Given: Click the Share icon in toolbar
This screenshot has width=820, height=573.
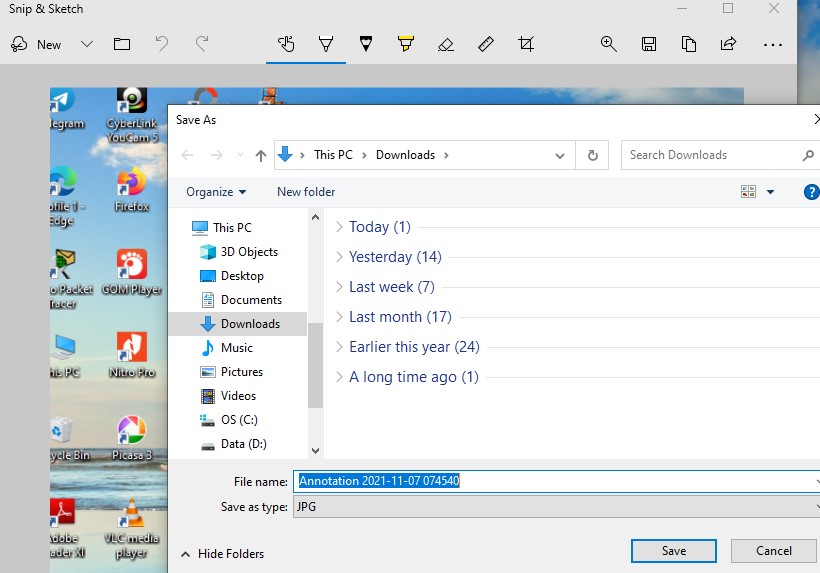Looking at the screenshot, I should (x=728, y=44).
